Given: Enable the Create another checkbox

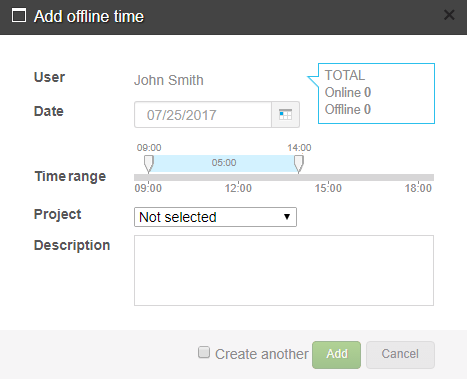Looking at the screenshot, I should click(x=204, y=352).
